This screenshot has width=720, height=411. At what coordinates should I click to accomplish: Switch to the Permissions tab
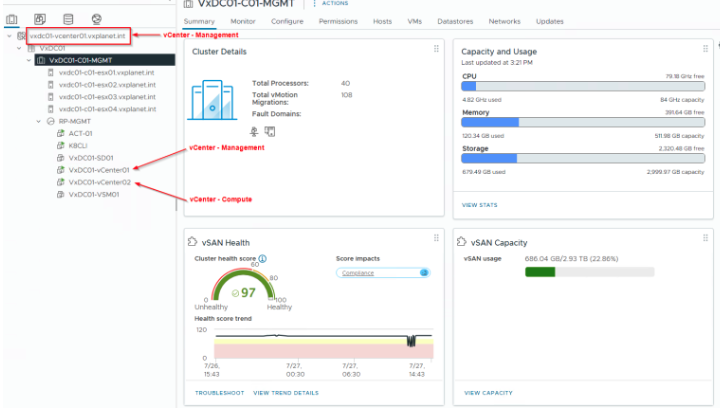[x=338, y=22]
